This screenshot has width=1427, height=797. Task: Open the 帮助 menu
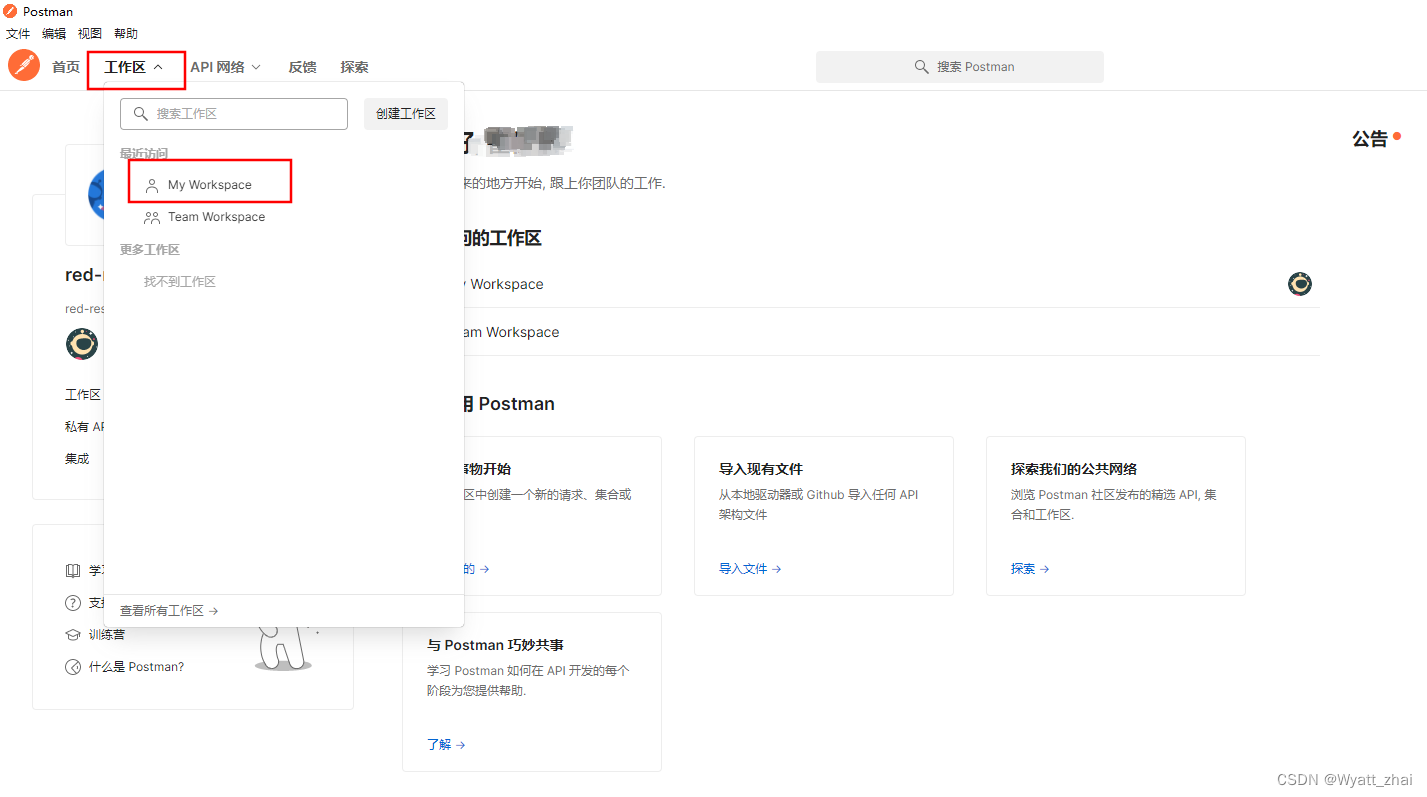[x=126, y=34]
